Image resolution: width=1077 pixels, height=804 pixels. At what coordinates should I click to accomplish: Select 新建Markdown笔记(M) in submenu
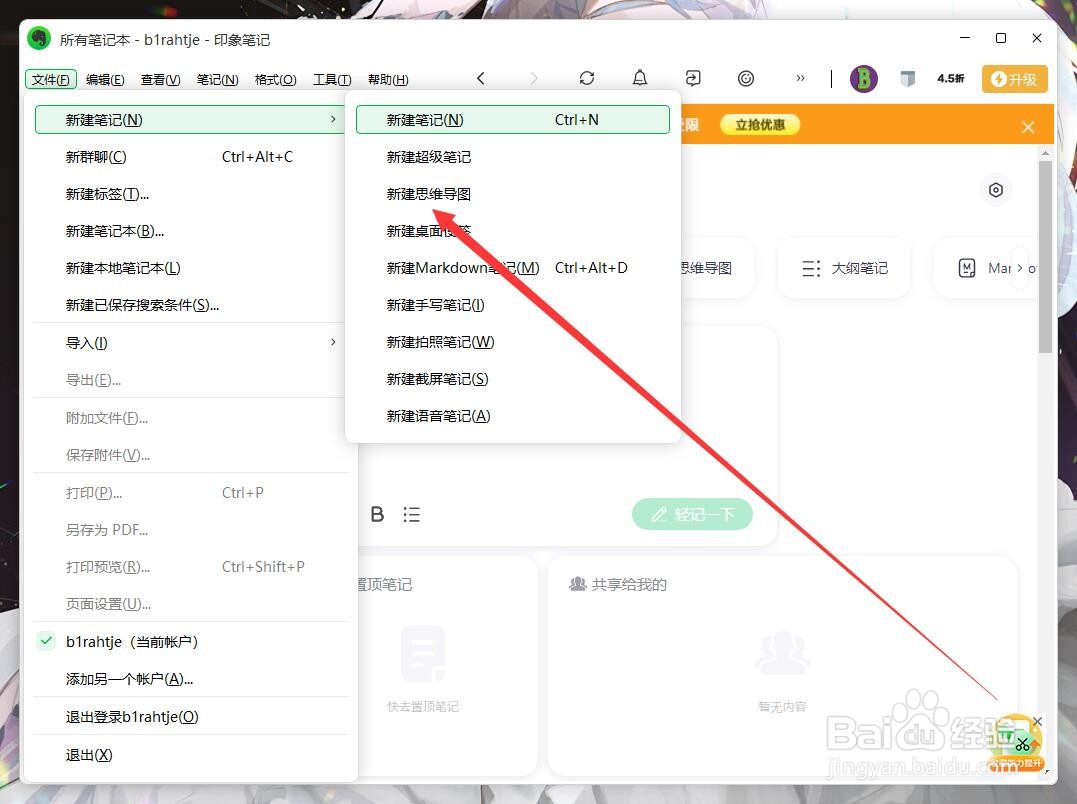pos(512,268)
